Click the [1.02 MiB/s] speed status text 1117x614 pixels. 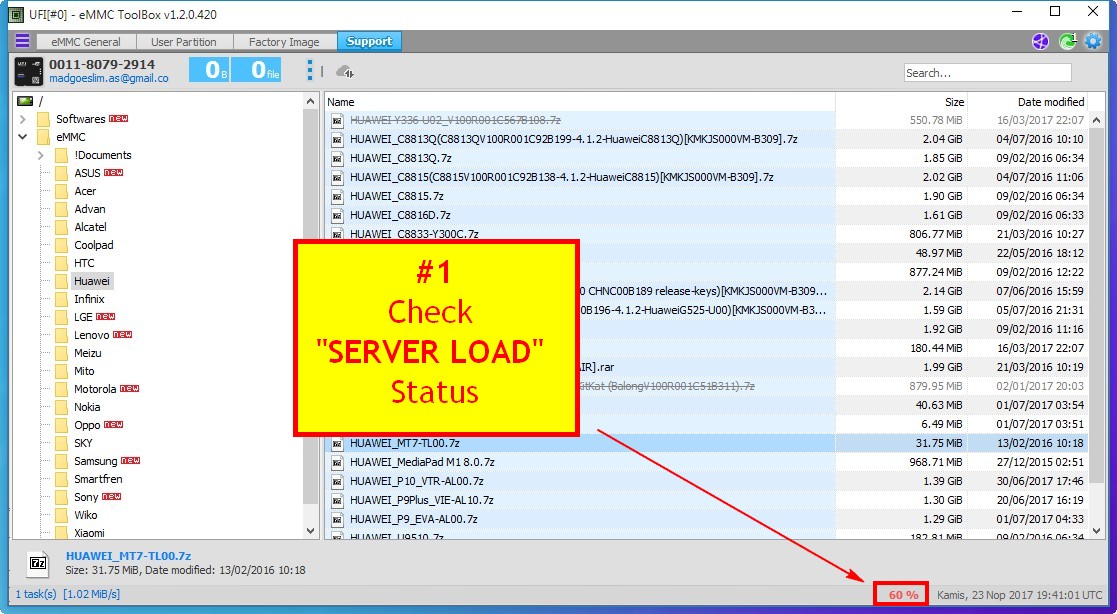click(x=91, y=593)
